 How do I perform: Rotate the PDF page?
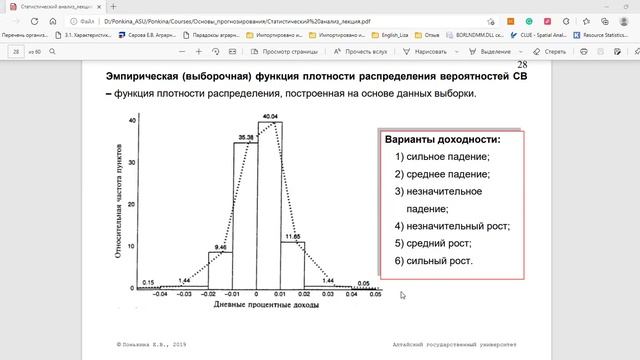click(x=216, y=51)
